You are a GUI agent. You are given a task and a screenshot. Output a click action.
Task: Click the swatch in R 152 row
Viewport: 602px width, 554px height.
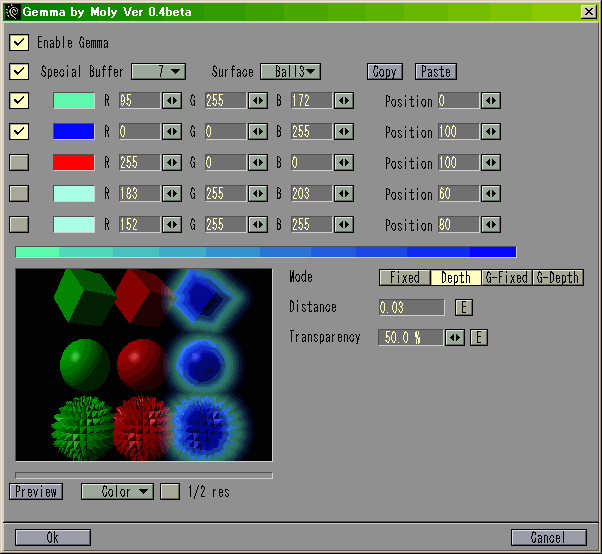[x=74, y=225]
